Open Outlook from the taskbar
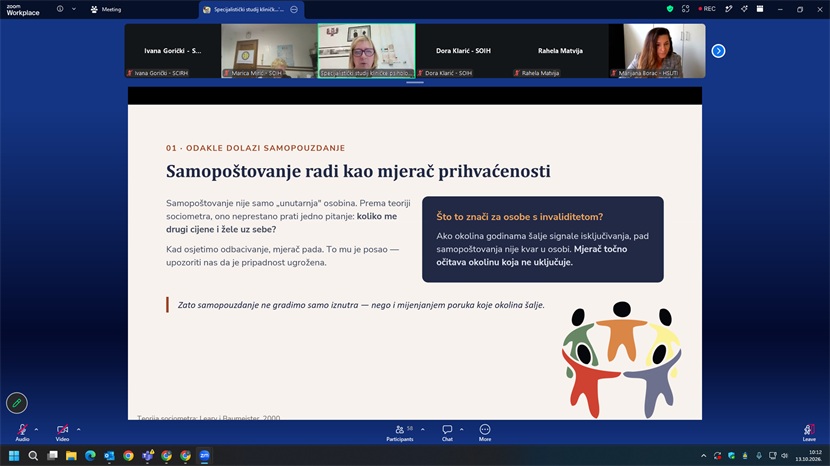 [110, 455]
